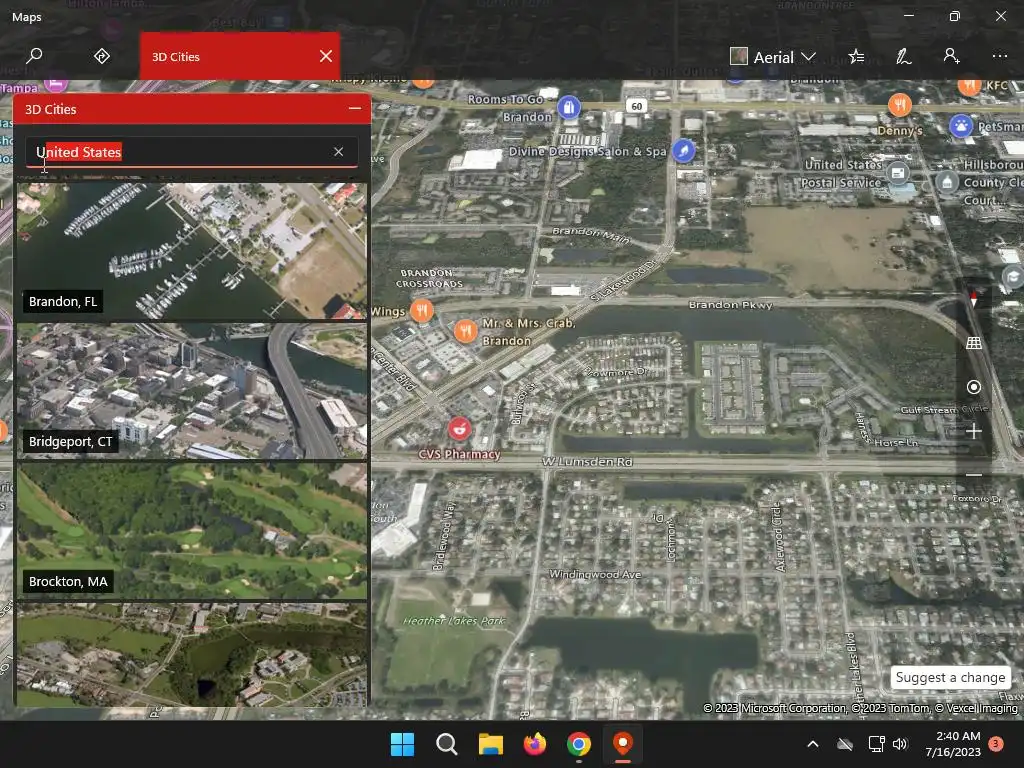
Task: Zoom out using the minus button
Action: pos(973,475)
